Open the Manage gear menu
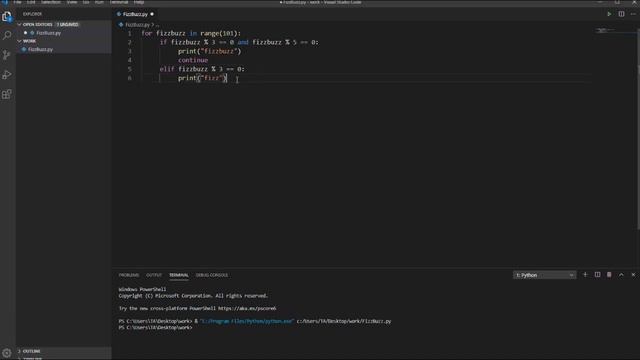Image resolution: width=640 pixels, height=360 pixels. [x=7, y=353]
